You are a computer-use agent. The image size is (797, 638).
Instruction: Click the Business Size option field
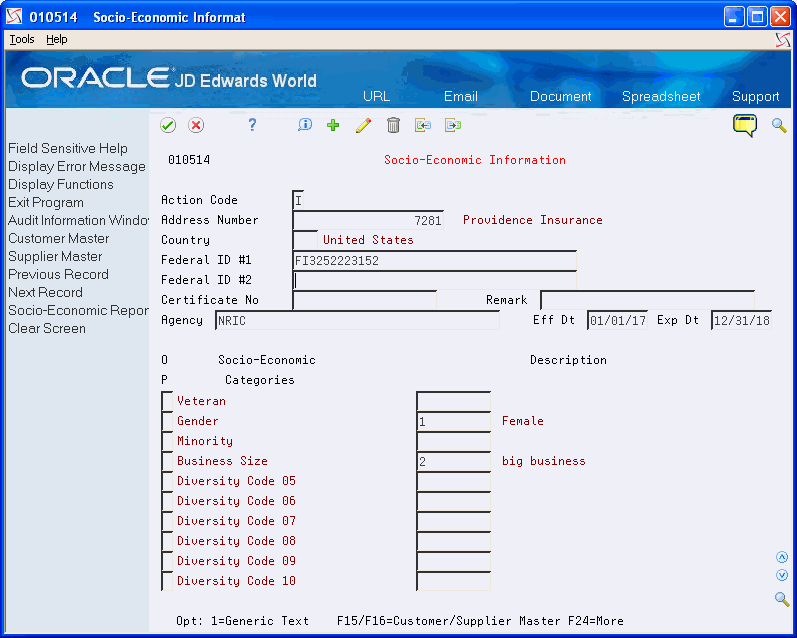pyautogui.click(x=167, y=461)
